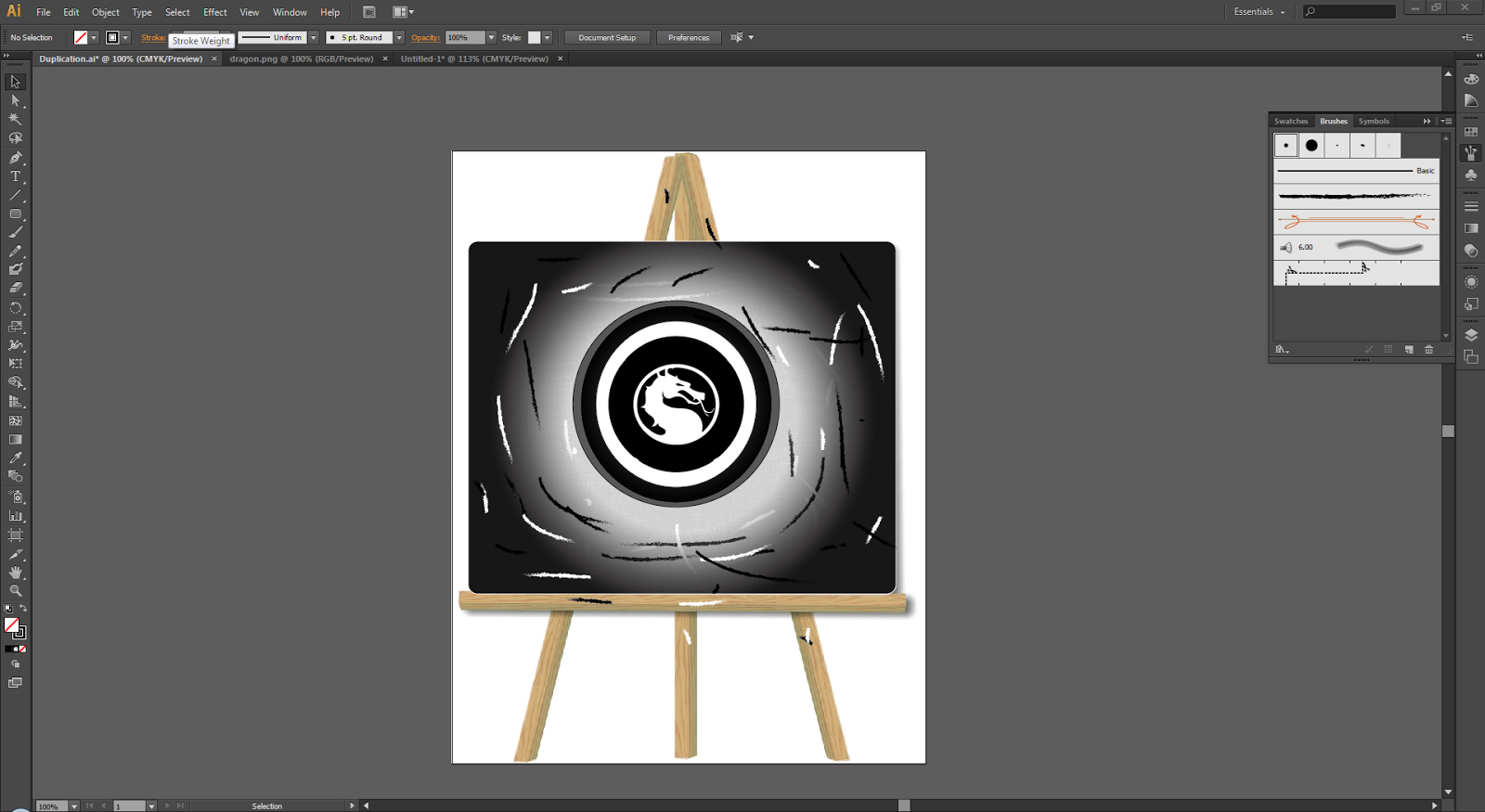The width and height of the screenshot is (1485, 812).
Task: Select the Lasso tool
Action: coord(15,138)
